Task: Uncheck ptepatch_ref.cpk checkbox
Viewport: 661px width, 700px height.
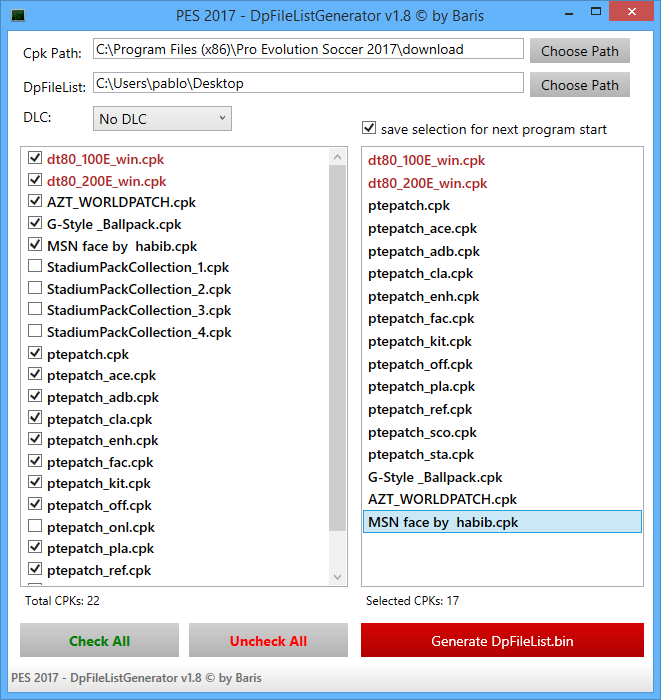Action: [x=35, y=569]
